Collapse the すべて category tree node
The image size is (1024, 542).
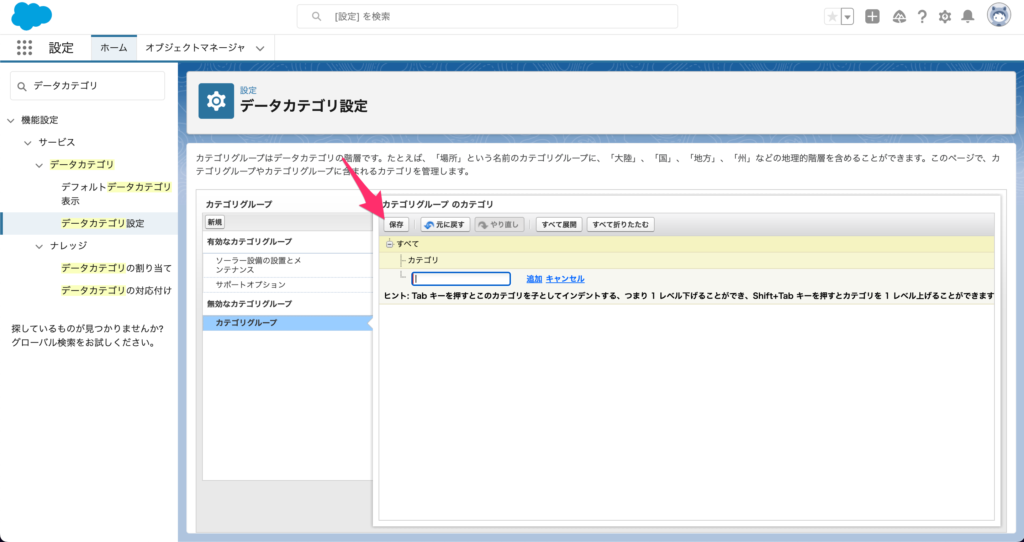click(390, 243)
